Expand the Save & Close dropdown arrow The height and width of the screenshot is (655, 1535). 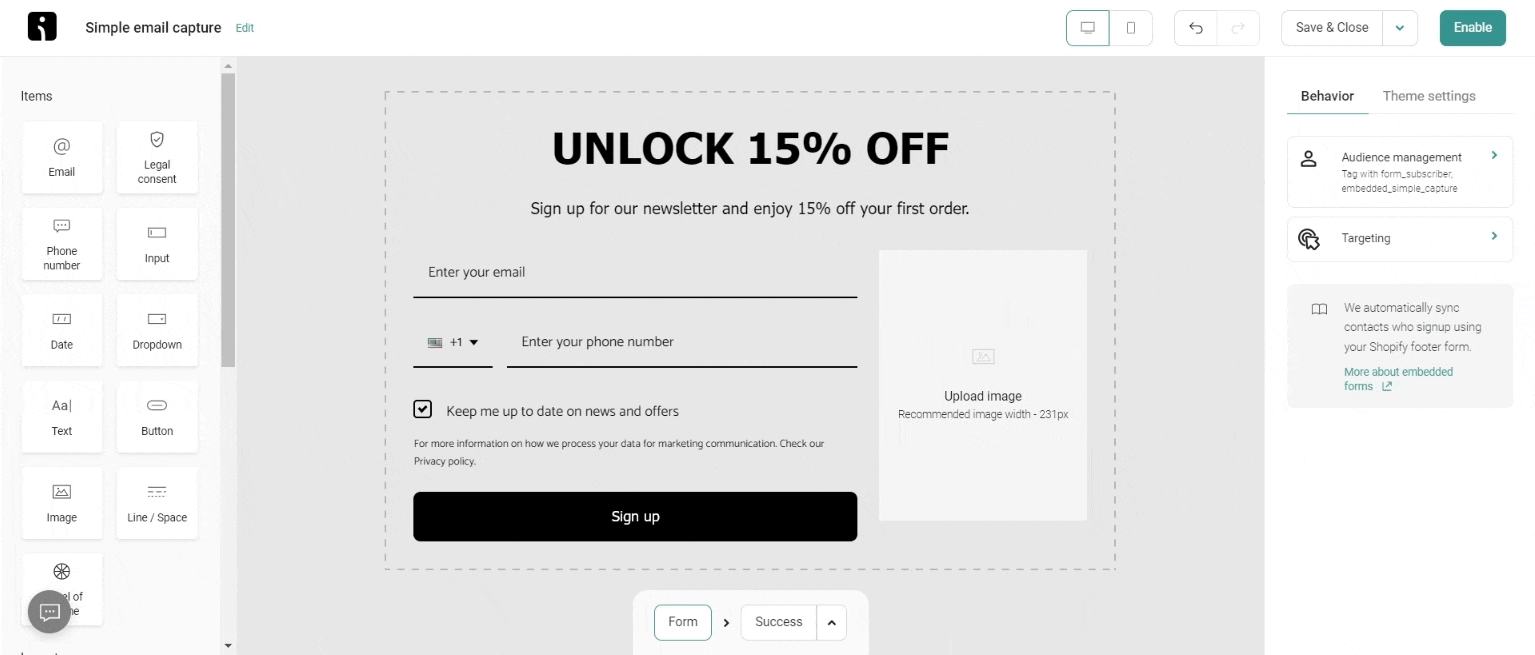(x=1399, y=28)
